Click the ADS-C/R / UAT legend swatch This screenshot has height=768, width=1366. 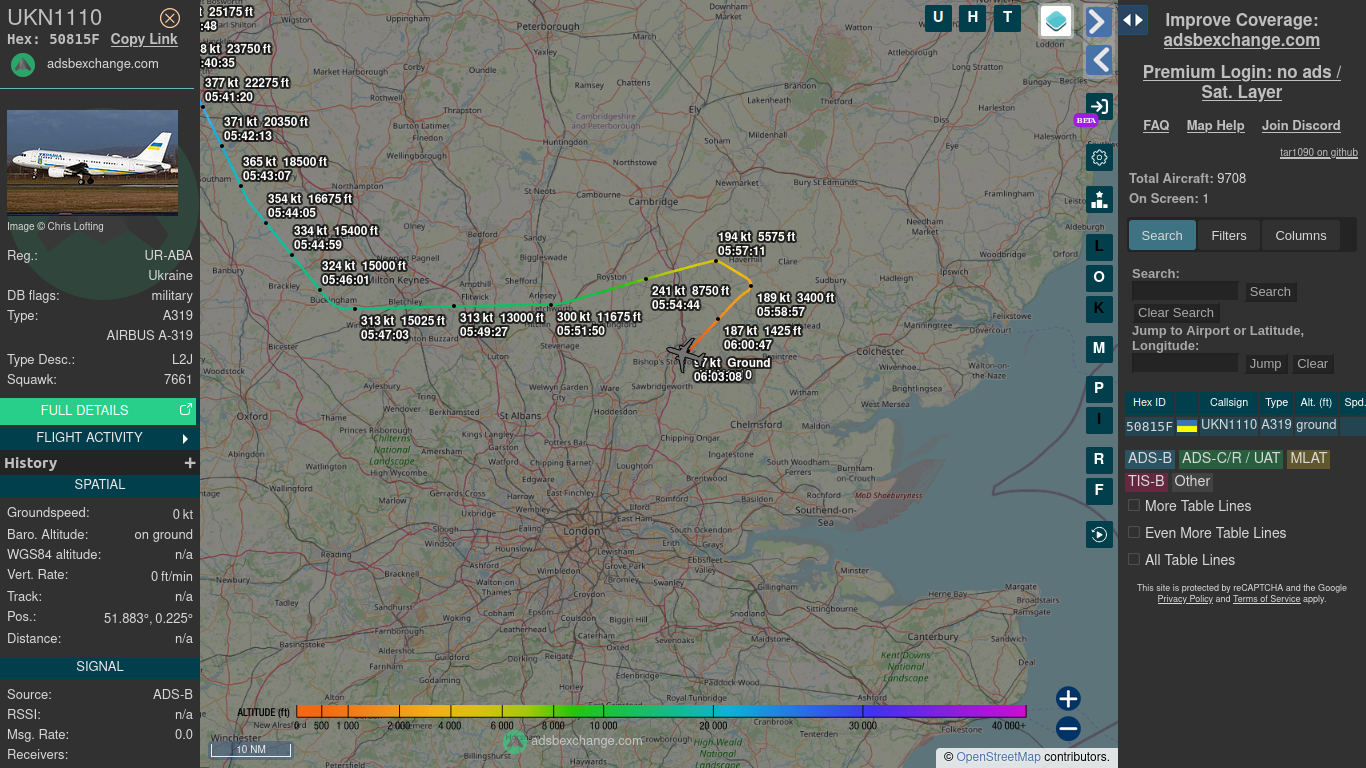point(1231,459)
